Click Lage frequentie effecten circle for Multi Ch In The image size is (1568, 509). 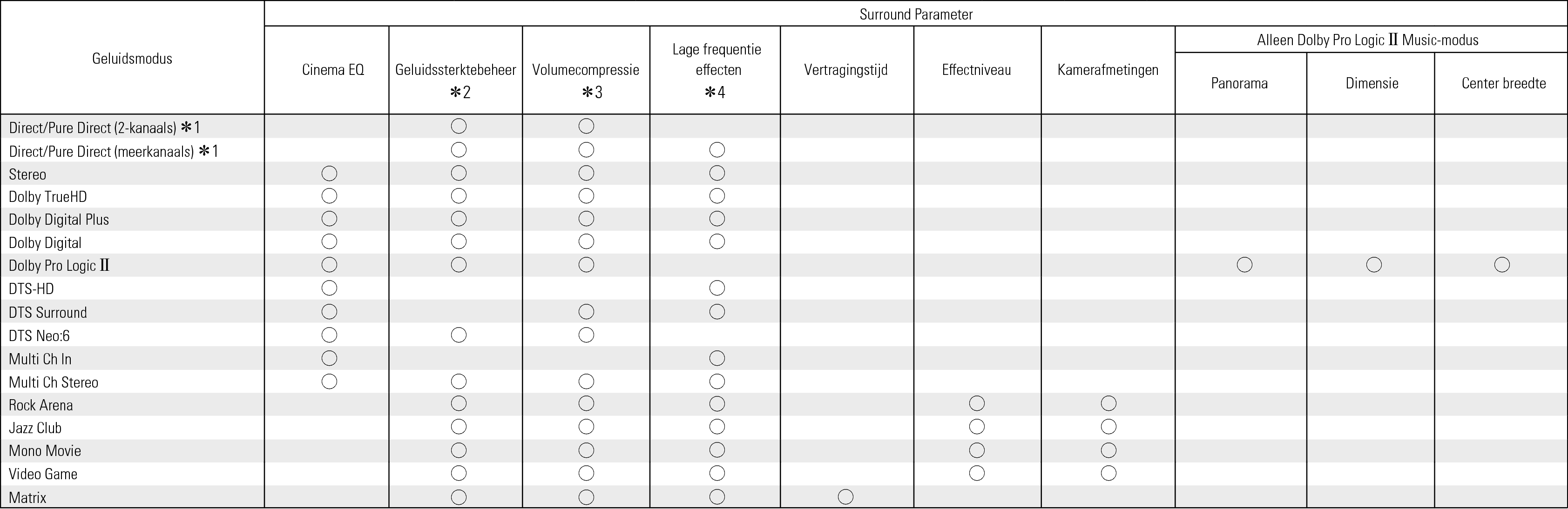[716, 358]
